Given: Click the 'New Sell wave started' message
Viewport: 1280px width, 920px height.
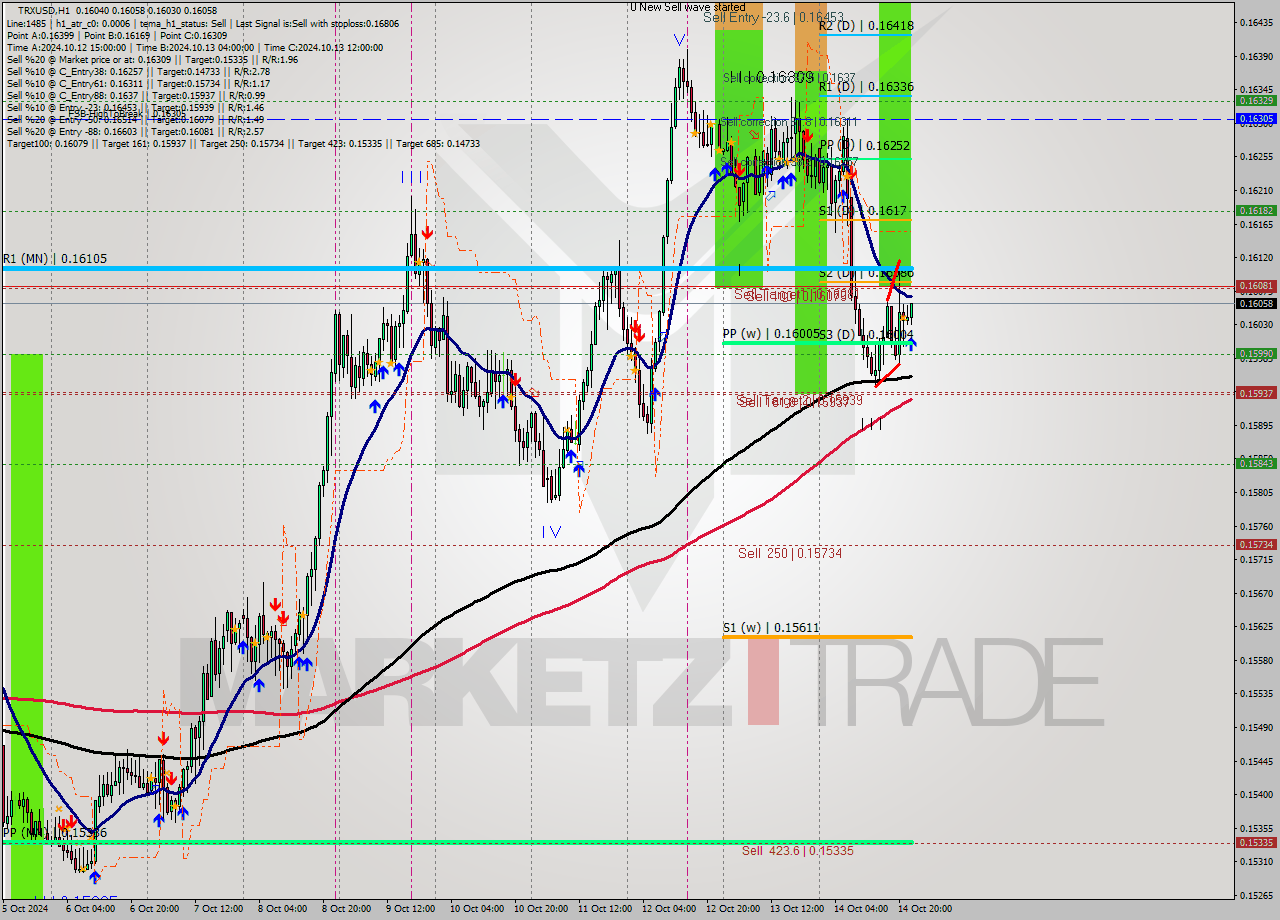Looking at the screenshot, I should [x=692, y=7].
